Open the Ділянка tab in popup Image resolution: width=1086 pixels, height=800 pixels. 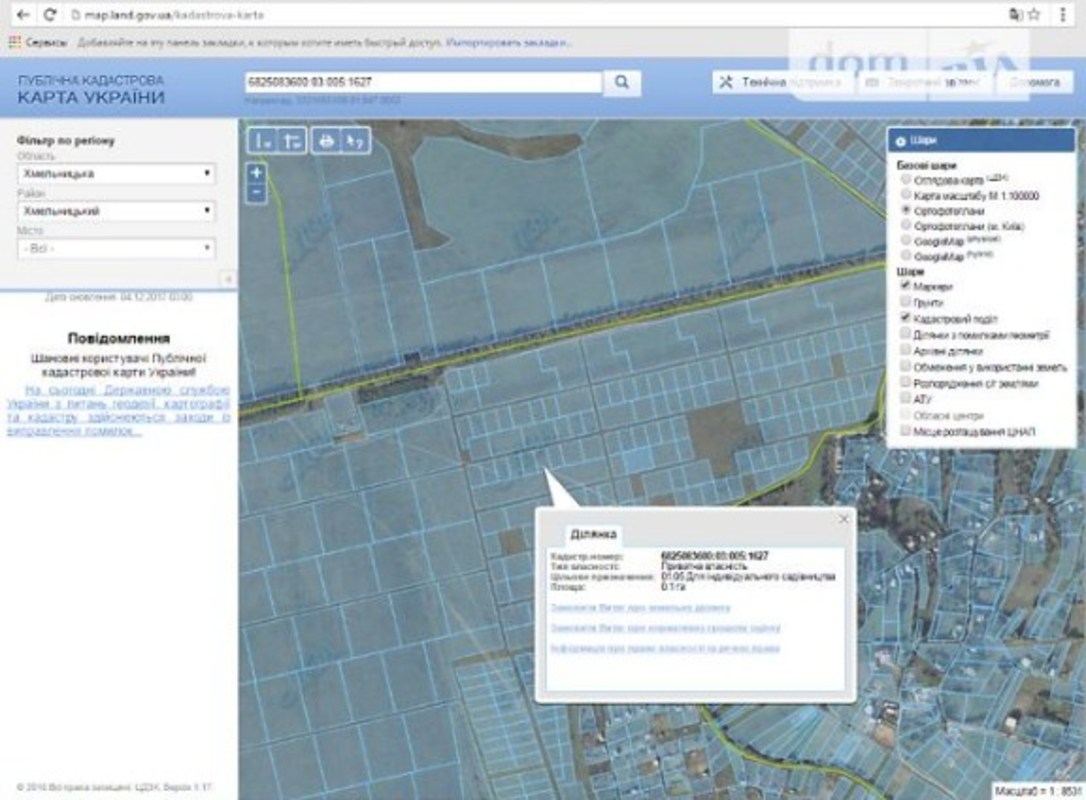pyautogui.click(x=594, y=534)
